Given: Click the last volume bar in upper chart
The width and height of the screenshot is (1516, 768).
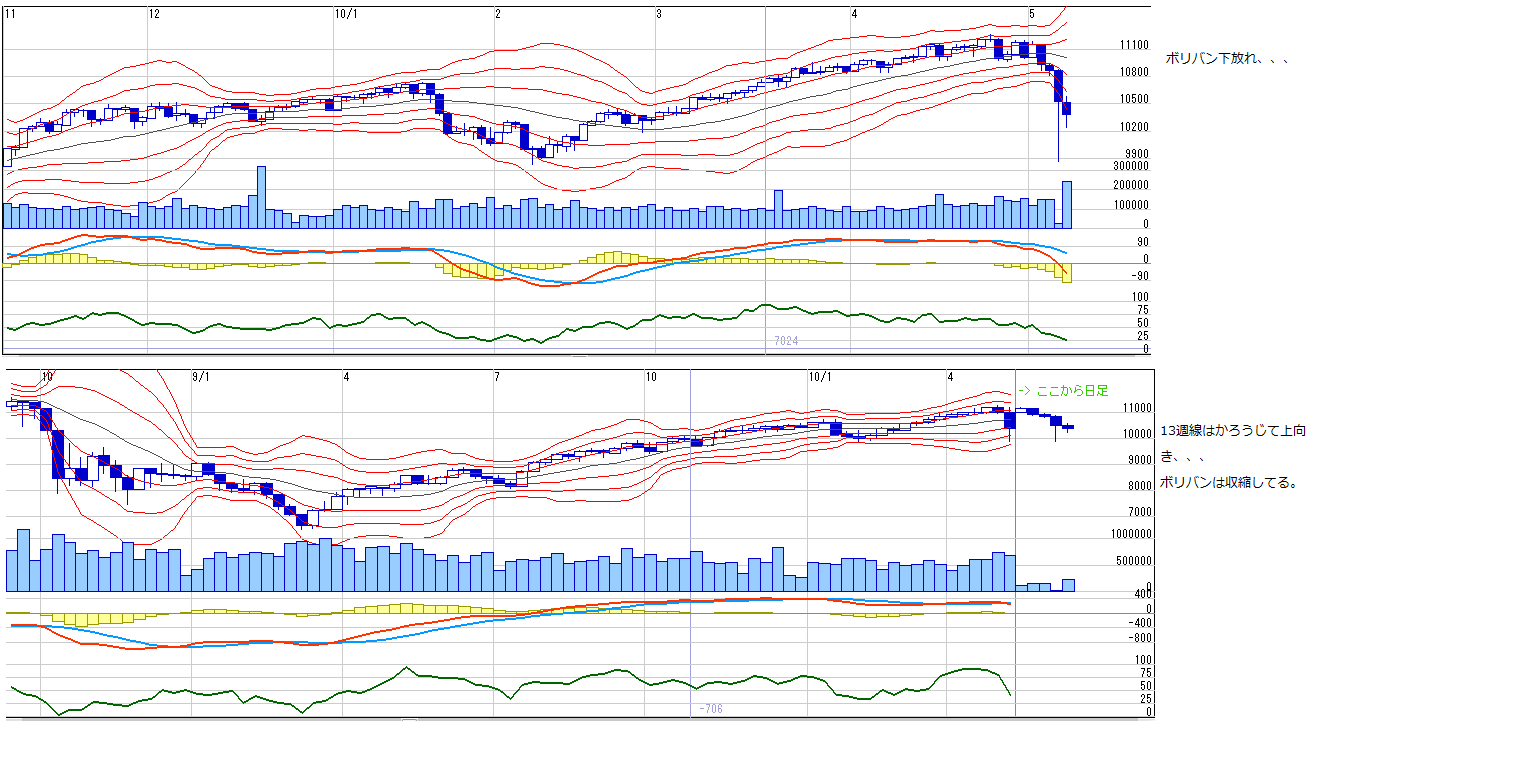Looking at the screenshot, I should pyautogui.click(x=1067, y=205).
